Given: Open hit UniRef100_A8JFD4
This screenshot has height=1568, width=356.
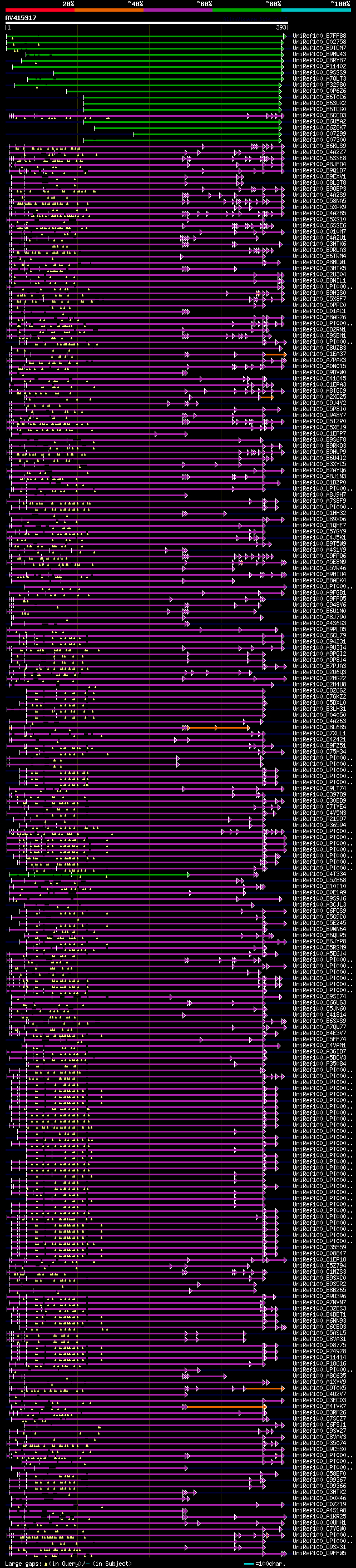Looking at the screenshot, I should coord(319,164).
